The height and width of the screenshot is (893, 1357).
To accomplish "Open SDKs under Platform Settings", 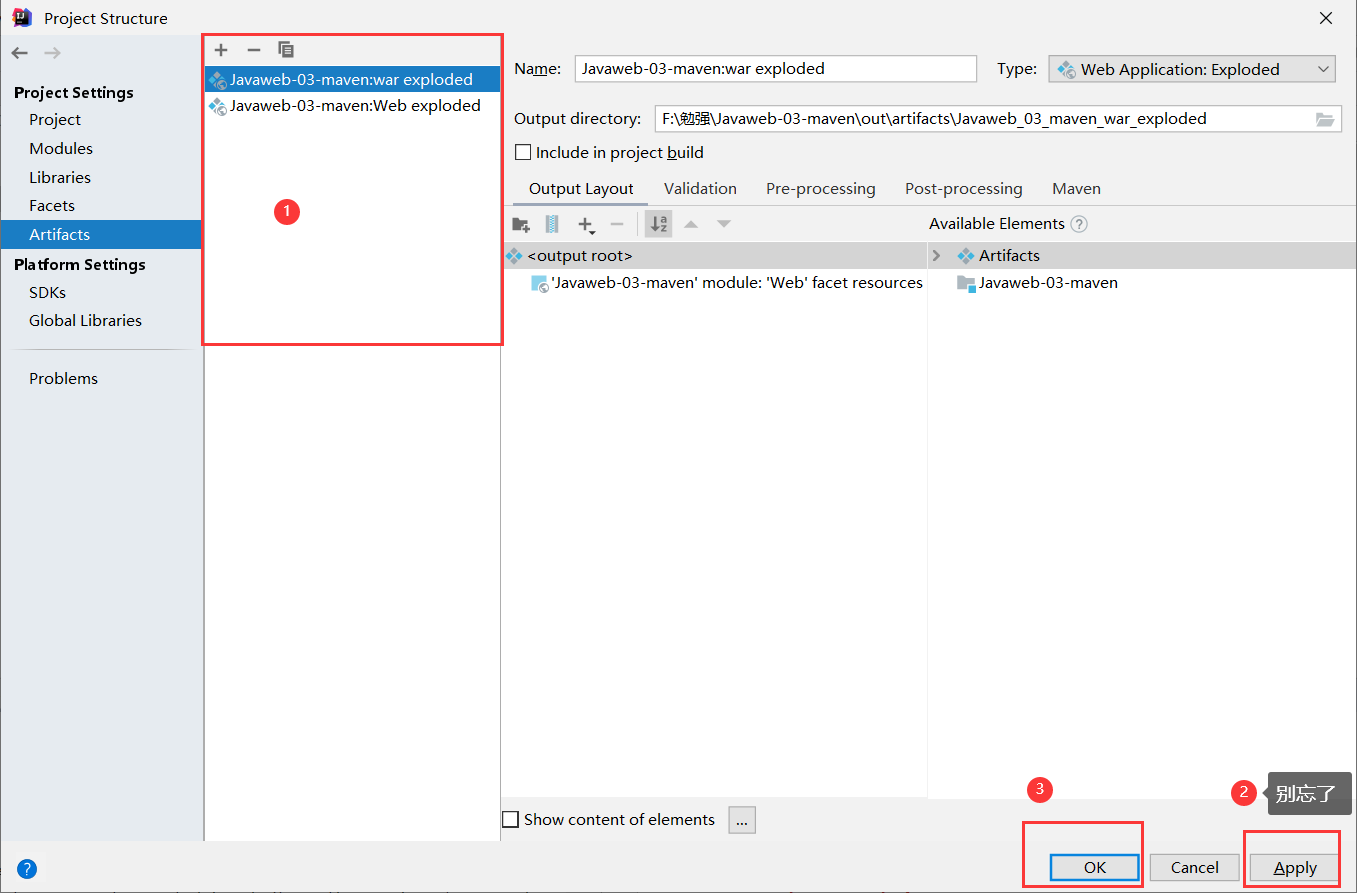I will (x=47, y=293).
